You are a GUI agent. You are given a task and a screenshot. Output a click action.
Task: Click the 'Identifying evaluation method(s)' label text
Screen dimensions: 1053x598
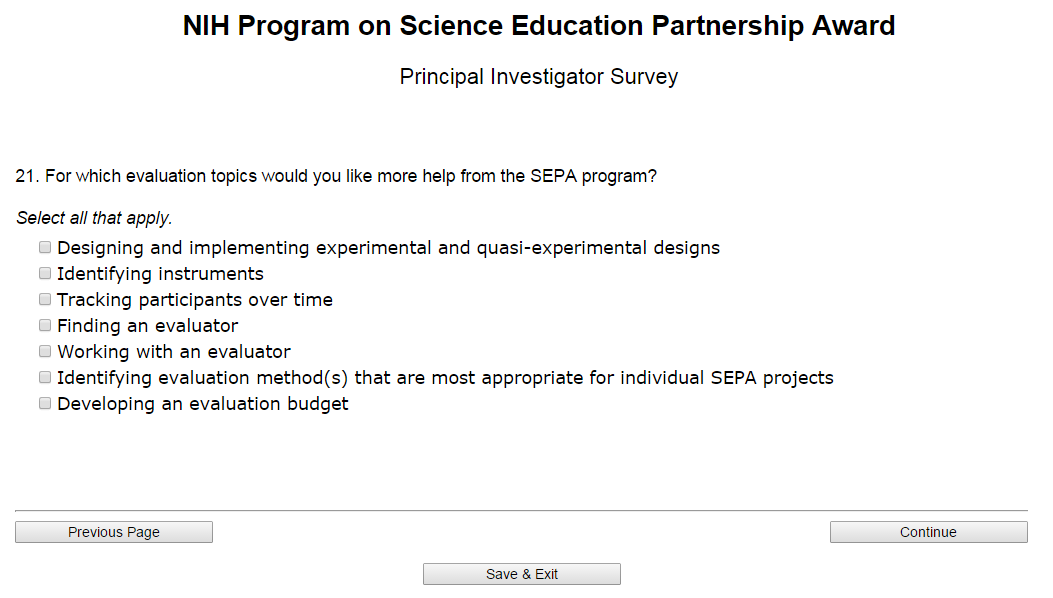[445, 378]
